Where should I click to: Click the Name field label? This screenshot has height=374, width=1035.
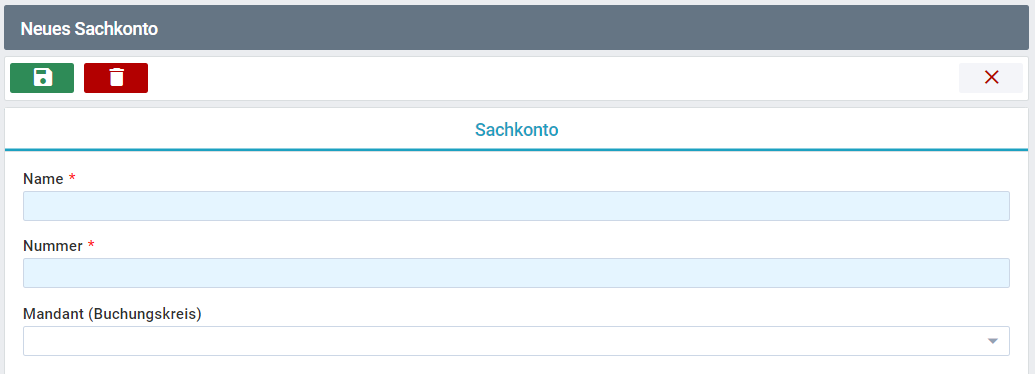point(43,179)
